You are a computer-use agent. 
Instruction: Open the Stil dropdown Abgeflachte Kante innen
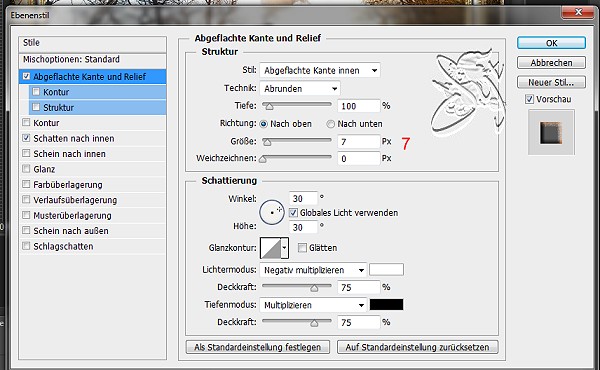pyautogui.click(x=320, y=70)
